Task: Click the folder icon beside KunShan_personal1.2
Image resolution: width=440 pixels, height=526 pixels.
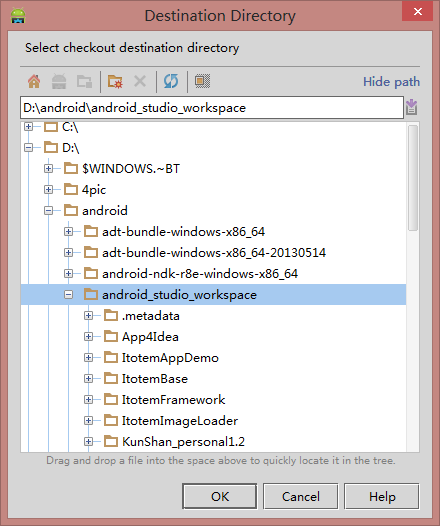Action: tap(111, 441)
